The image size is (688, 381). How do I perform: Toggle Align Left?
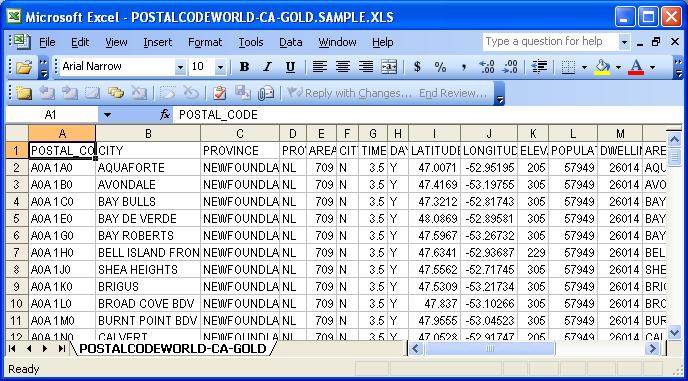click(320, 67)
